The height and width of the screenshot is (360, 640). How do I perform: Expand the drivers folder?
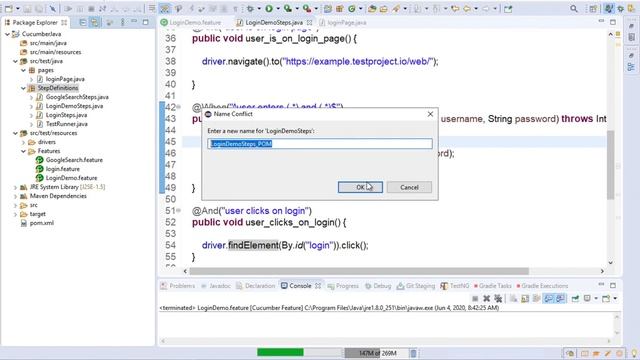[23, 142]
